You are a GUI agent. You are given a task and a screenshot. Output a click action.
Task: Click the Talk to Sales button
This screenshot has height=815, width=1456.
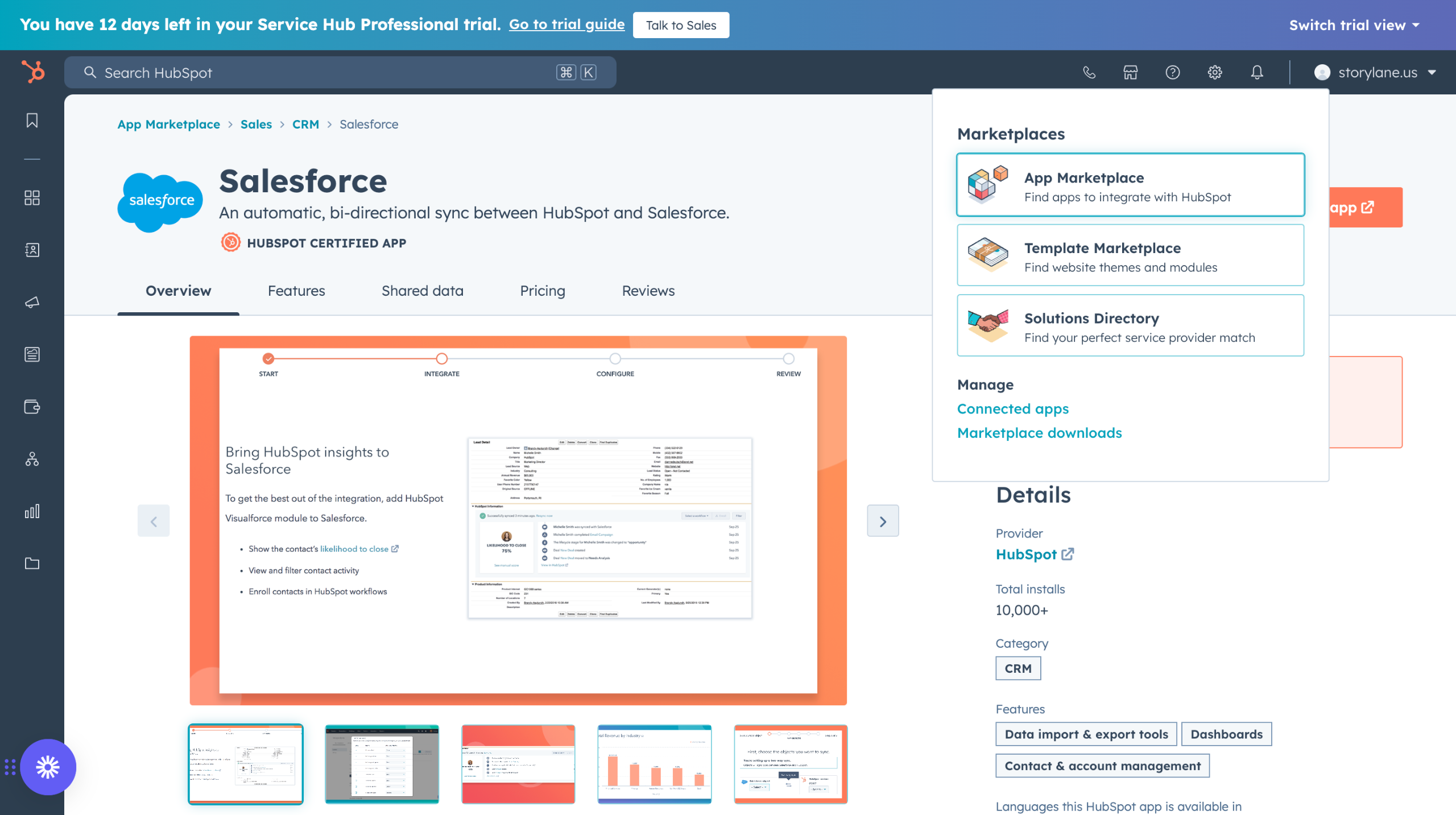pyautogui.click(x=680, y=25)
